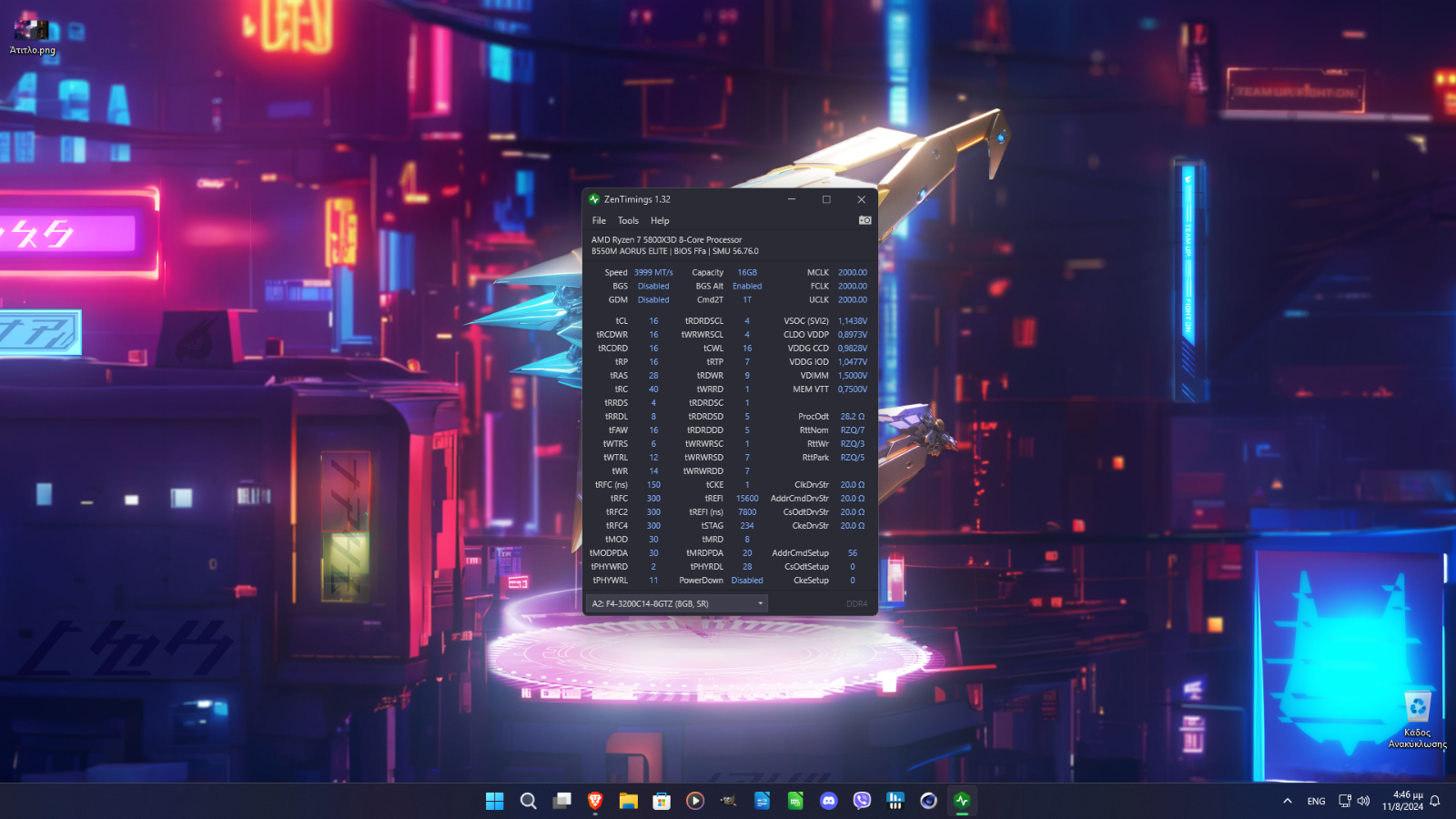Click the 16GB capacity value
Image resolution: width=1456 pixels, height=819 pixels.
[x=747, y=272]
